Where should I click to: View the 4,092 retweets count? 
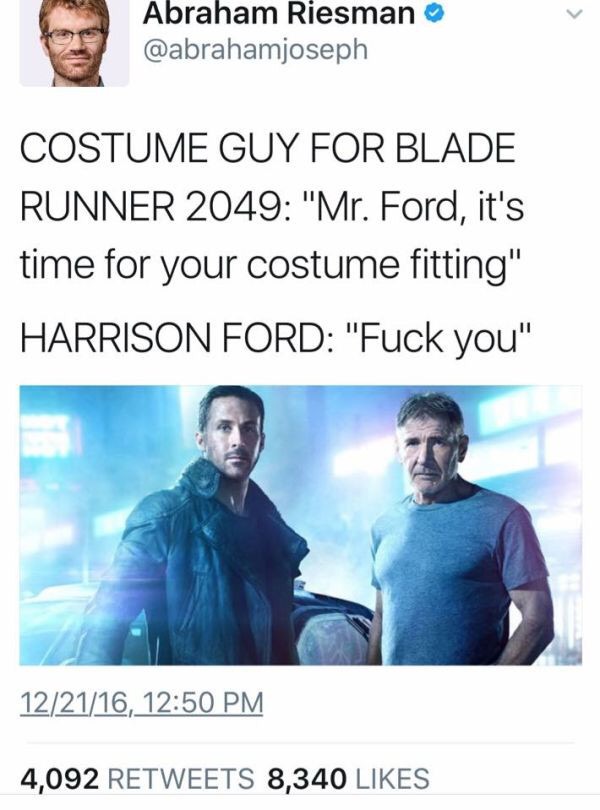(59, 778)
